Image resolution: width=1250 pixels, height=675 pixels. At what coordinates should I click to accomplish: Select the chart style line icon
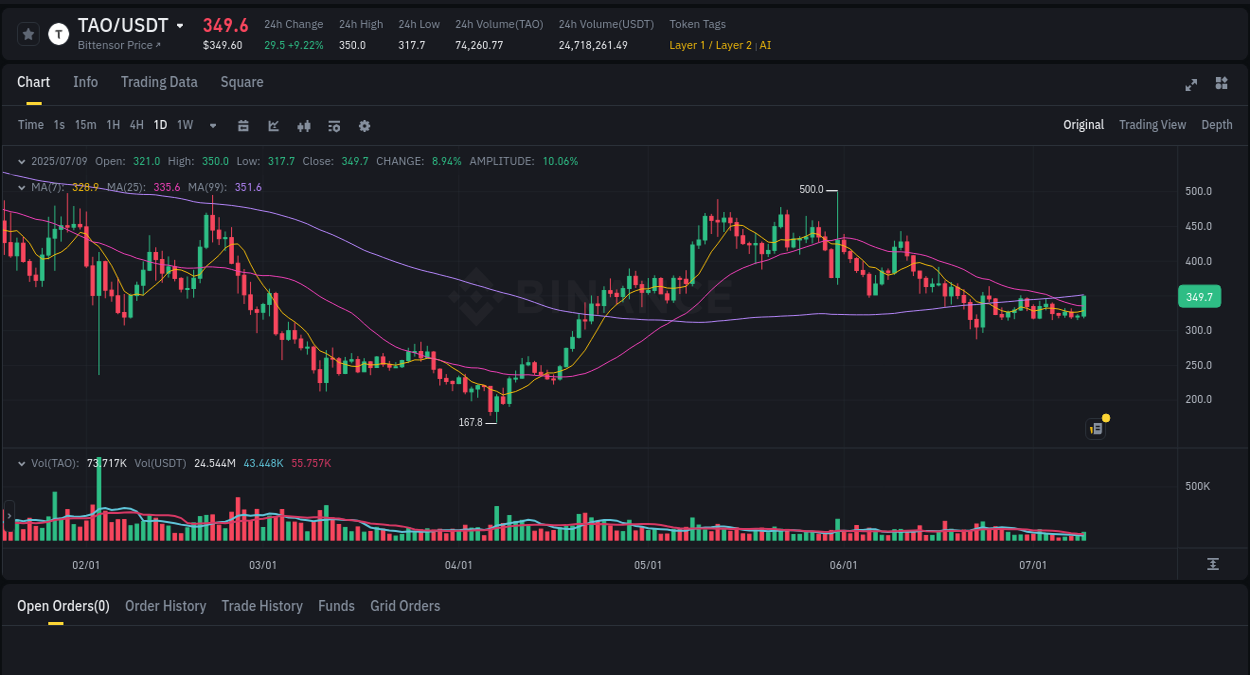[273, 125]
